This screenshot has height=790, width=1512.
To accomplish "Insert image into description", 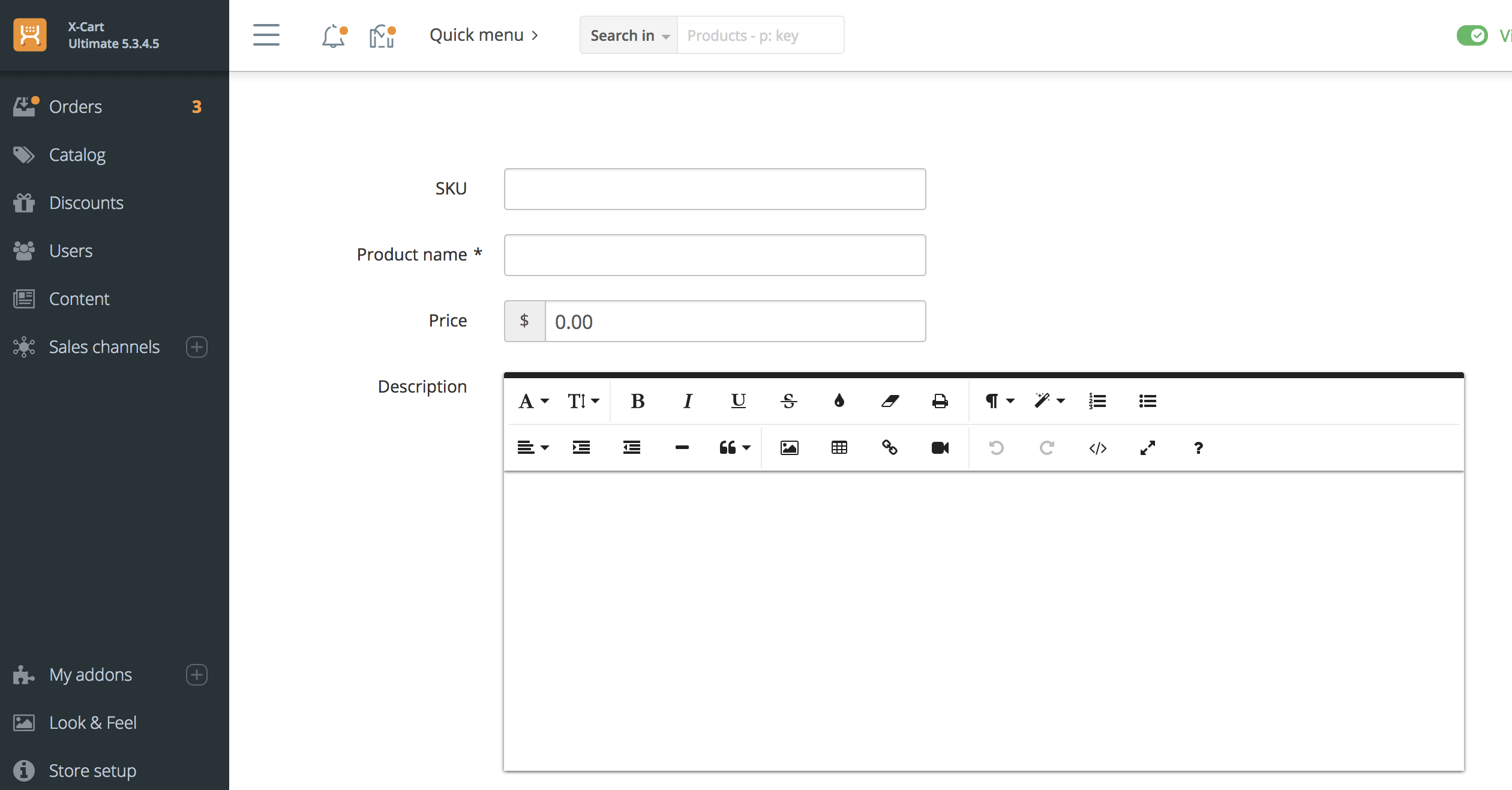I will click(x=789, y=448).
